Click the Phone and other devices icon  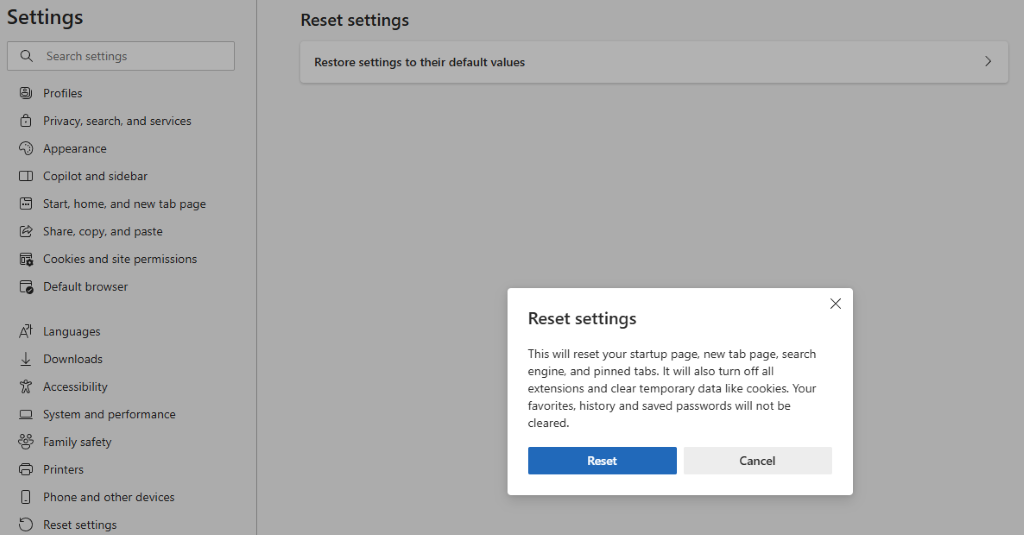(25, 497)
